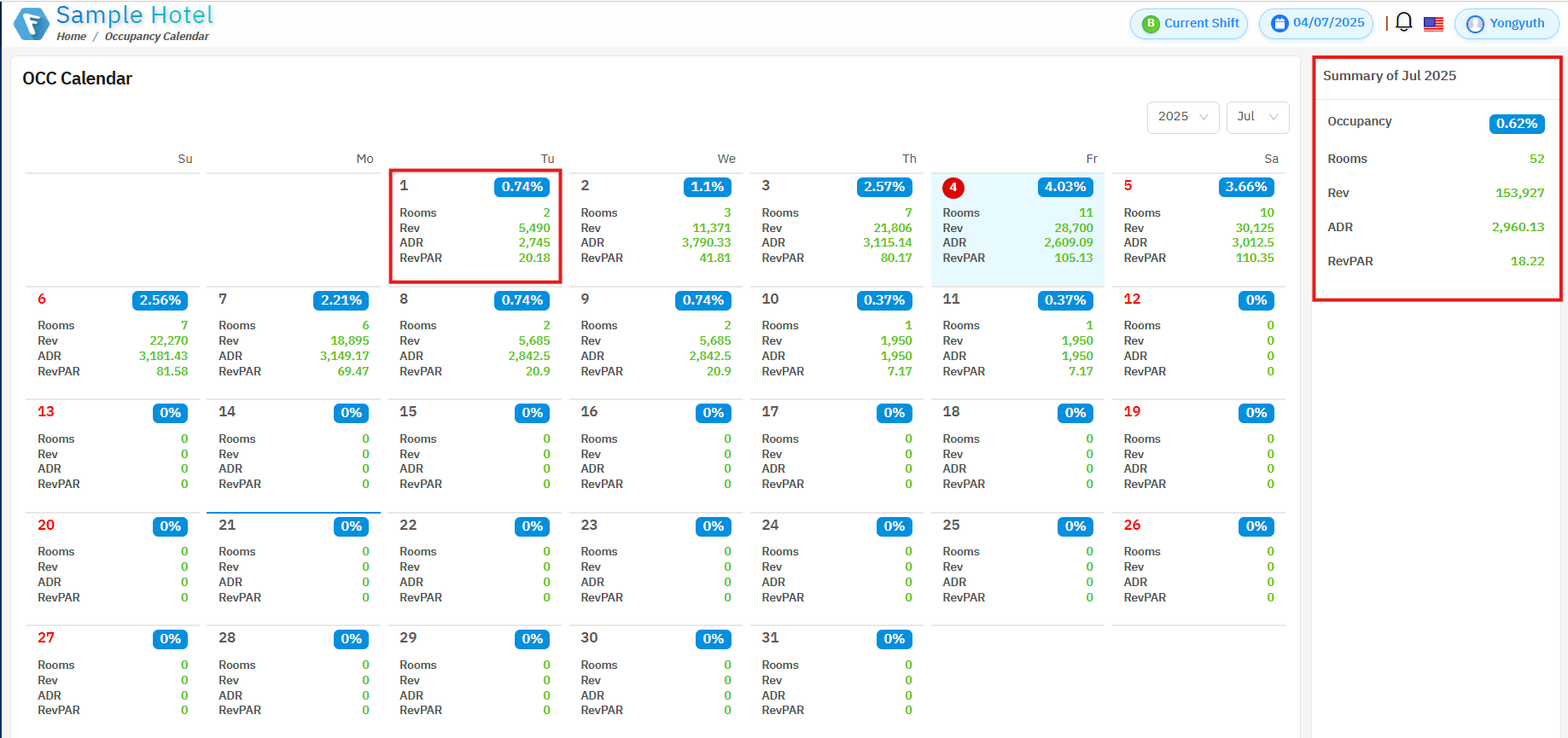This screenshot has width=1568, height=738.
Task: Click the Sample Hotel logo icon
Action: coord(32,24)
